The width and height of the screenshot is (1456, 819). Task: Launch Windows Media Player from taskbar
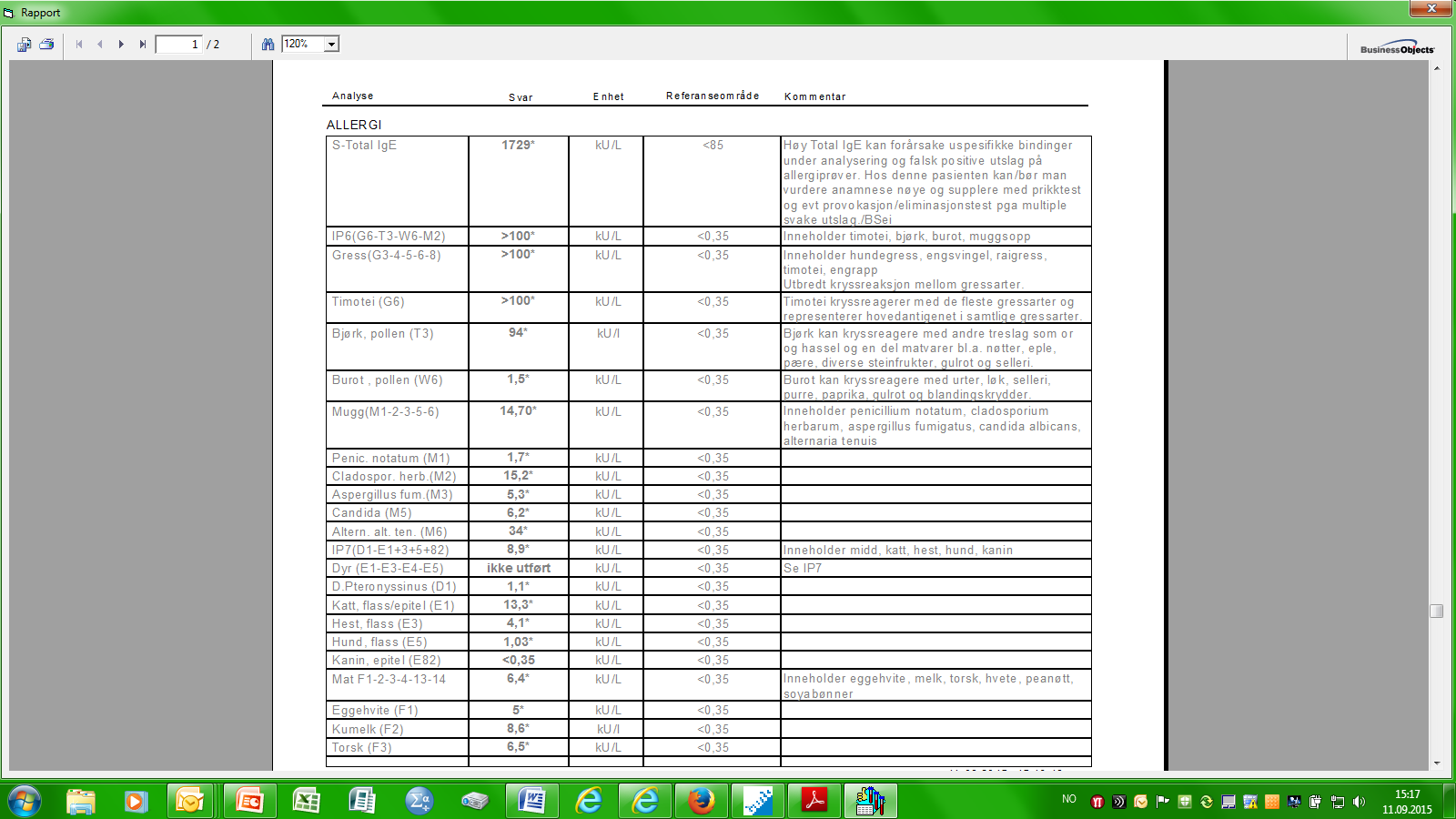[x=136, y=801]
